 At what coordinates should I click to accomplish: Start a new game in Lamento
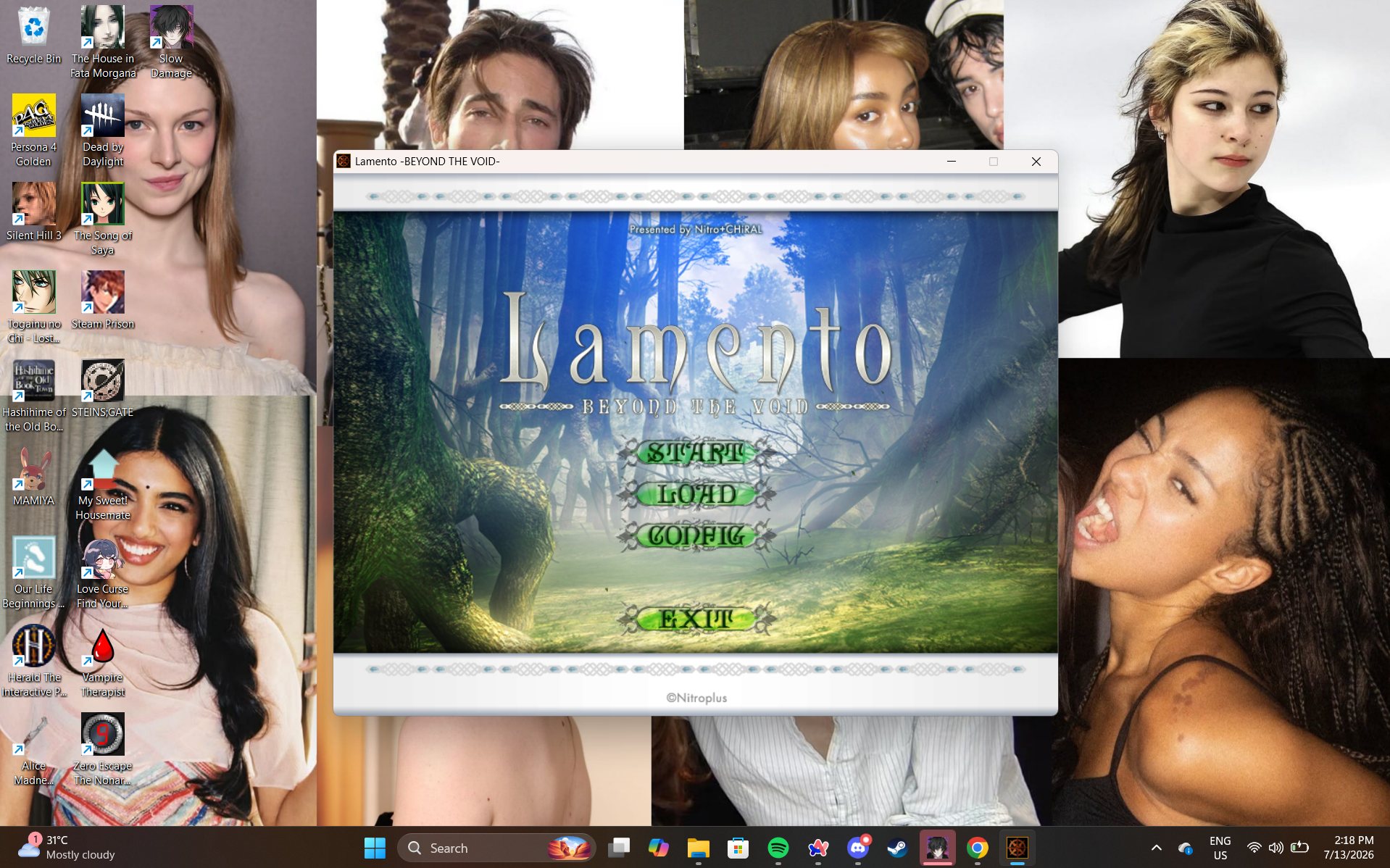(x=696, y=453)
